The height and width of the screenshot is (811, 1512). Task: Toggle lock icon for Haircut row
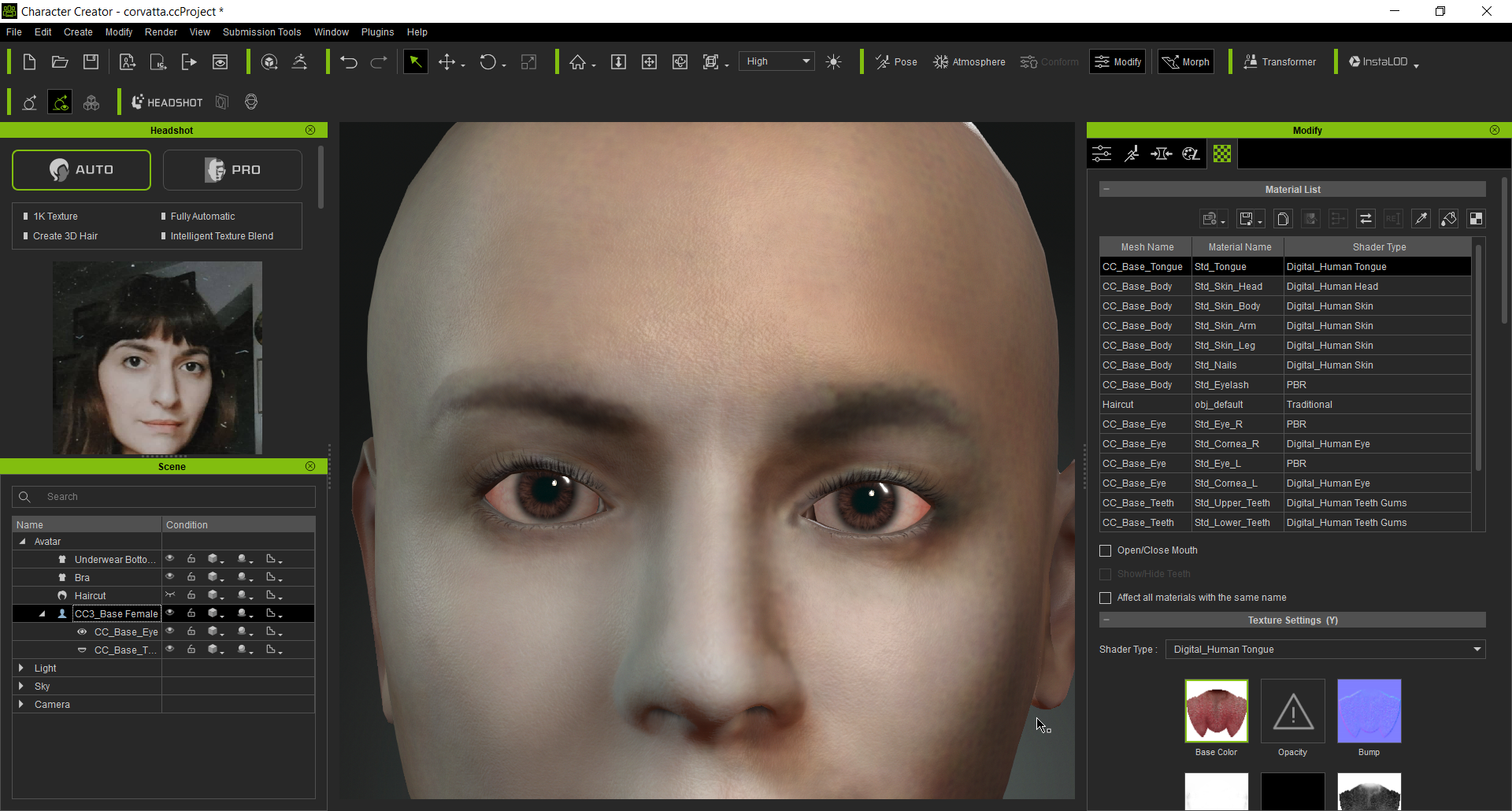191,594
